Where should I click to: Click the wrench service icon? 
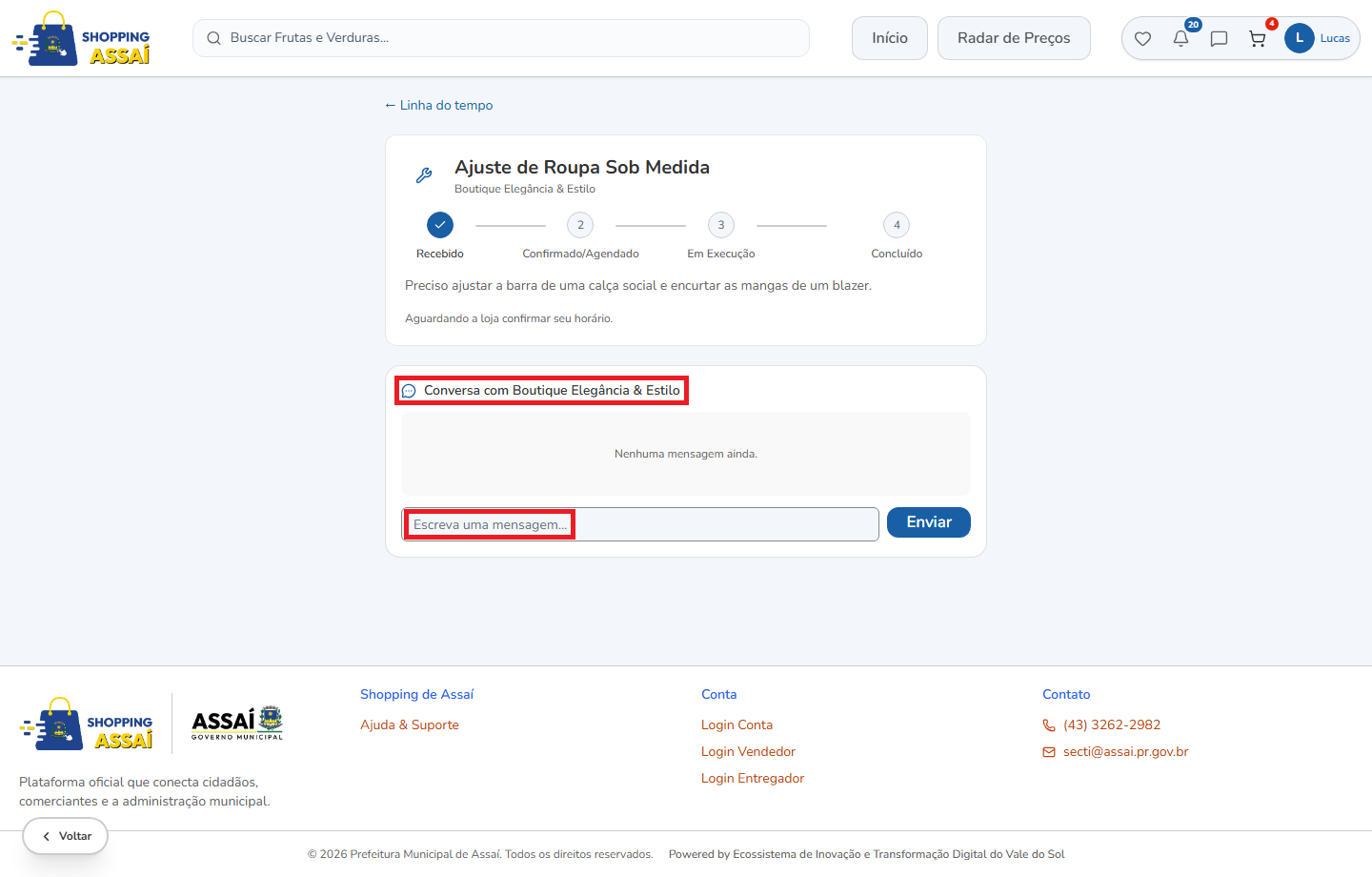(x=424, y=175)
